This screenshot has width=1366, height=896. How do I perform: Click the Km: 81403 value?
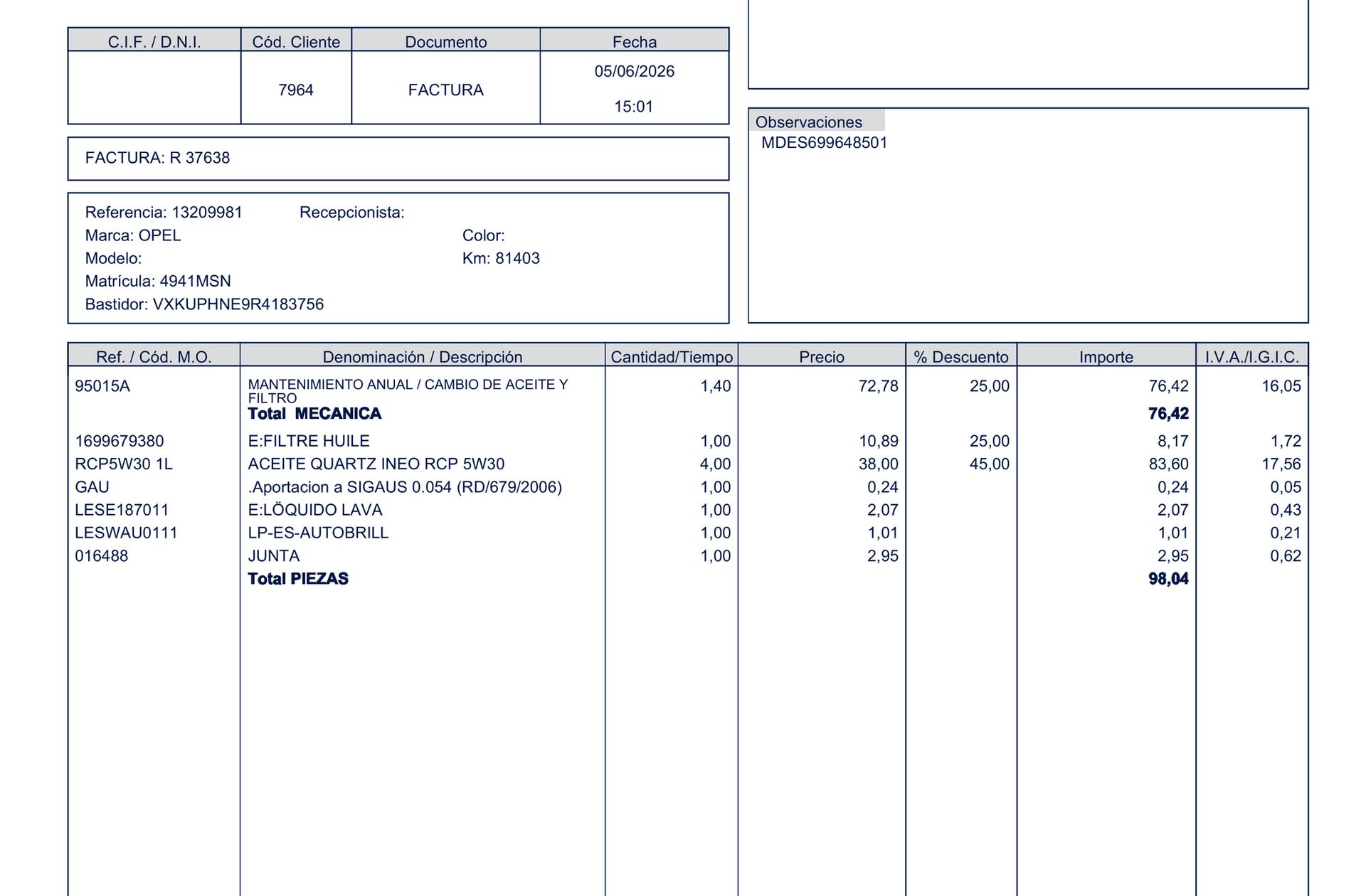point(501,258)
